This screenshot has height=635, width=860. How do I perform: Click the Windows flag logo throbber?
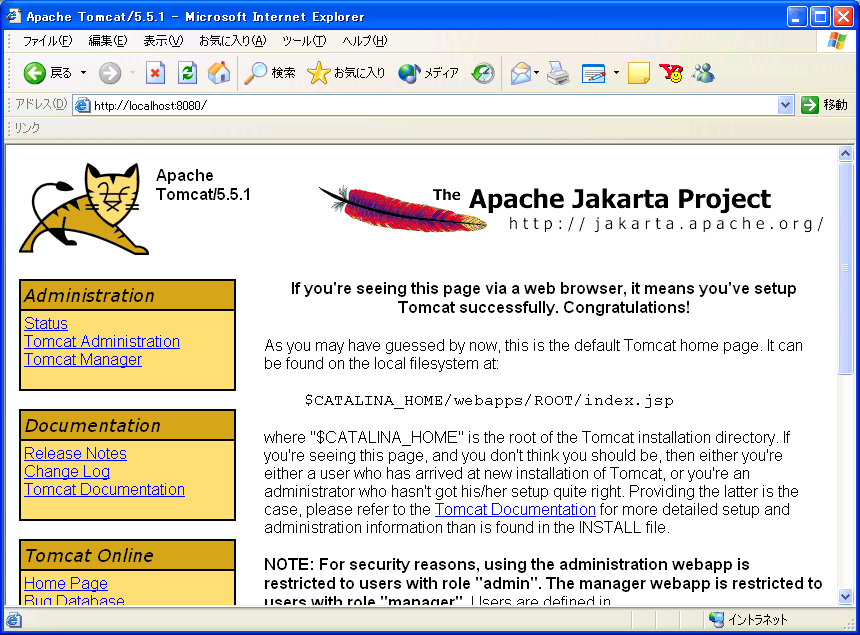coord(836,41)
